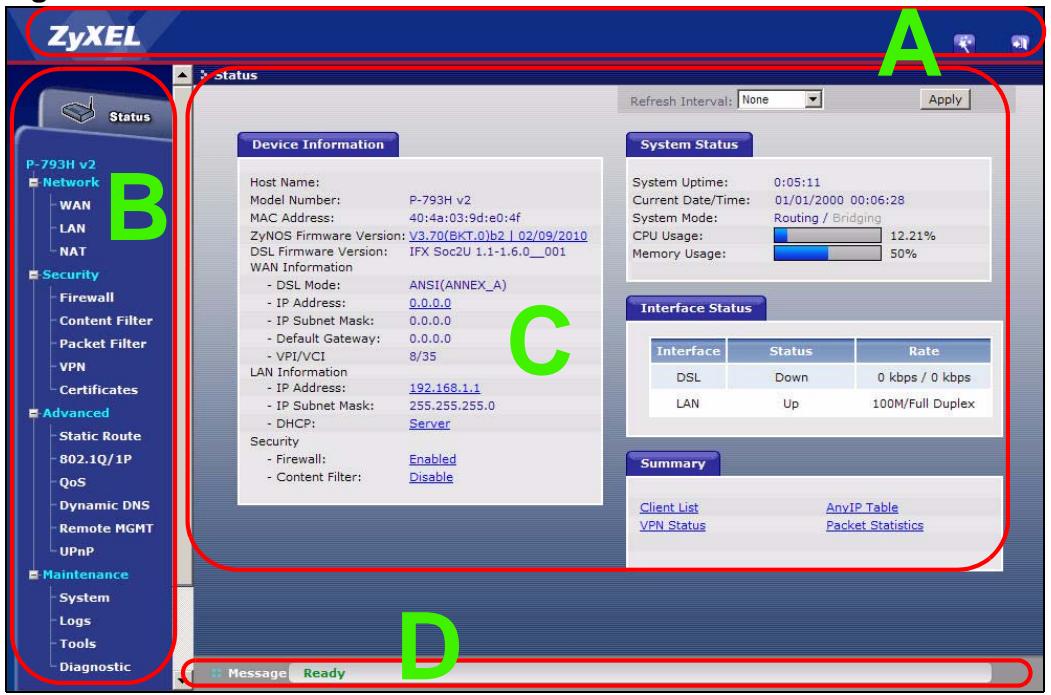Open the VPN Status link

[x=672, y=526]
